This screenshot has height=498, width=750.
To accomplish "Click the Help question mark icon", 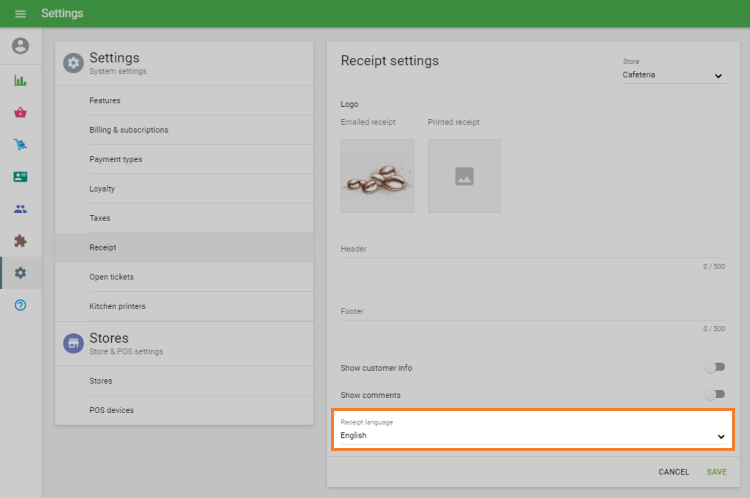I will click(20, 304).
